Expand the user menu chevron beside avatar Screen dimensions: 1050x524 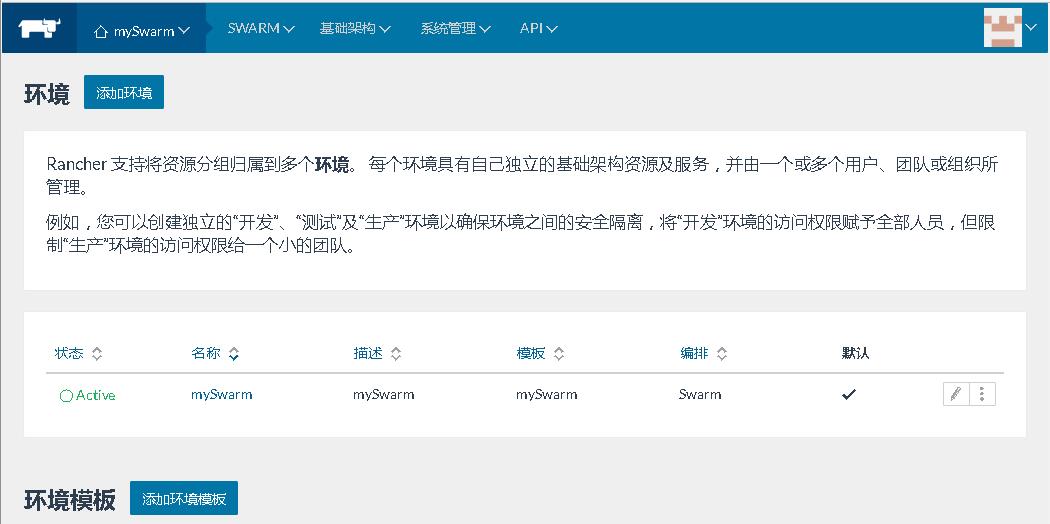(x=1031, y=27)
